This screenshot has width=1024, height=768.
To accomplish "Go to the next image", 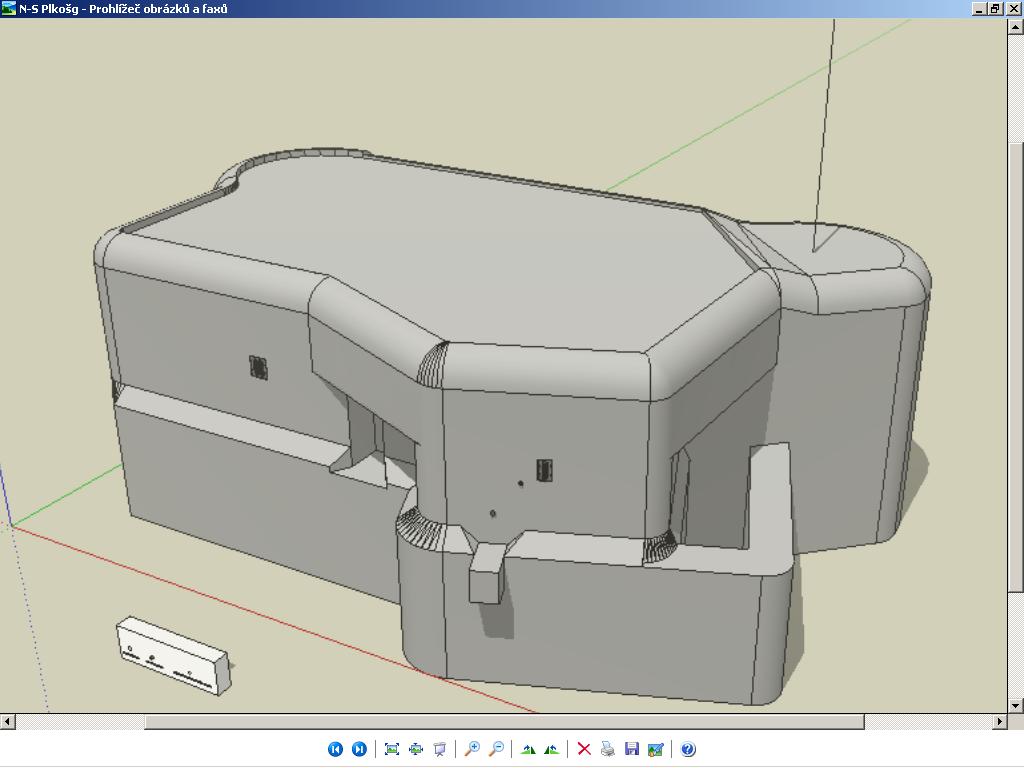I will click(359, 749).
